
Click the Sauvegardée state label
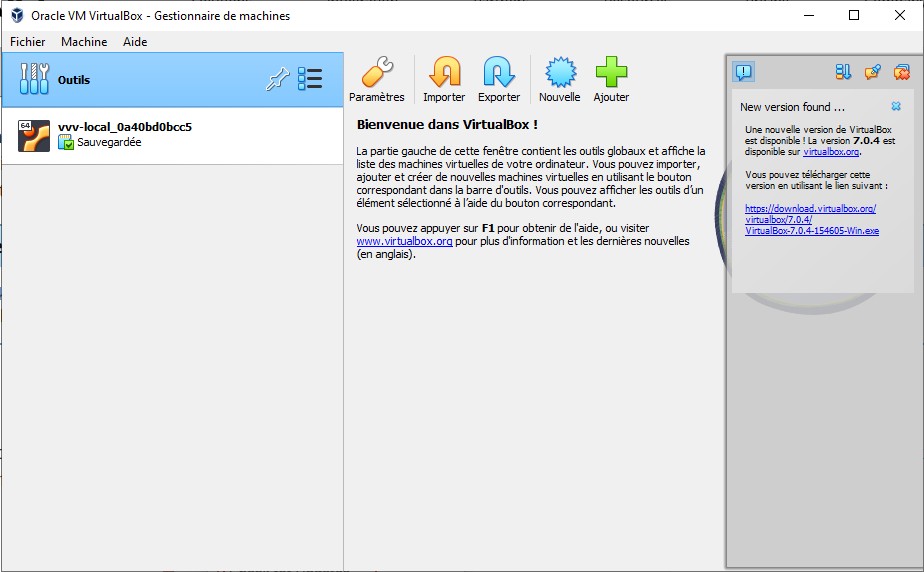tap(109, 142)
